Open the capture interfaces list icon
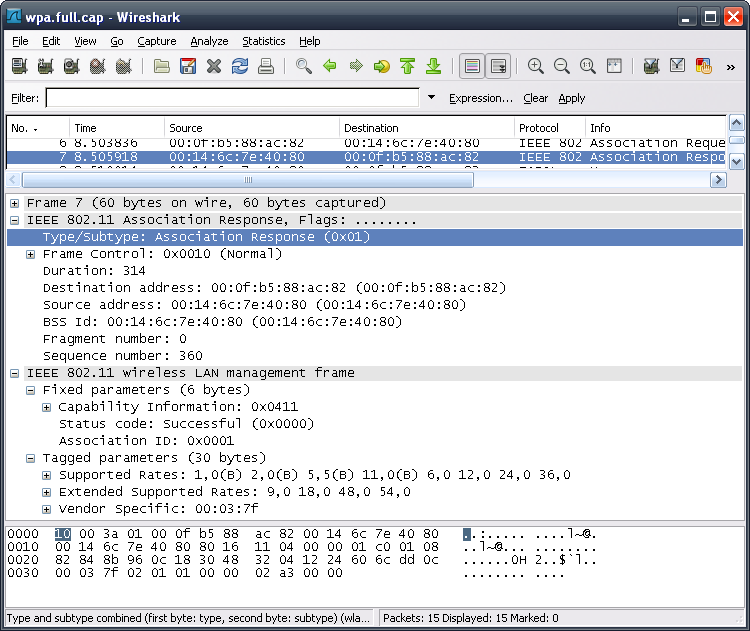750x631 pixels. [x=20, y=66]
